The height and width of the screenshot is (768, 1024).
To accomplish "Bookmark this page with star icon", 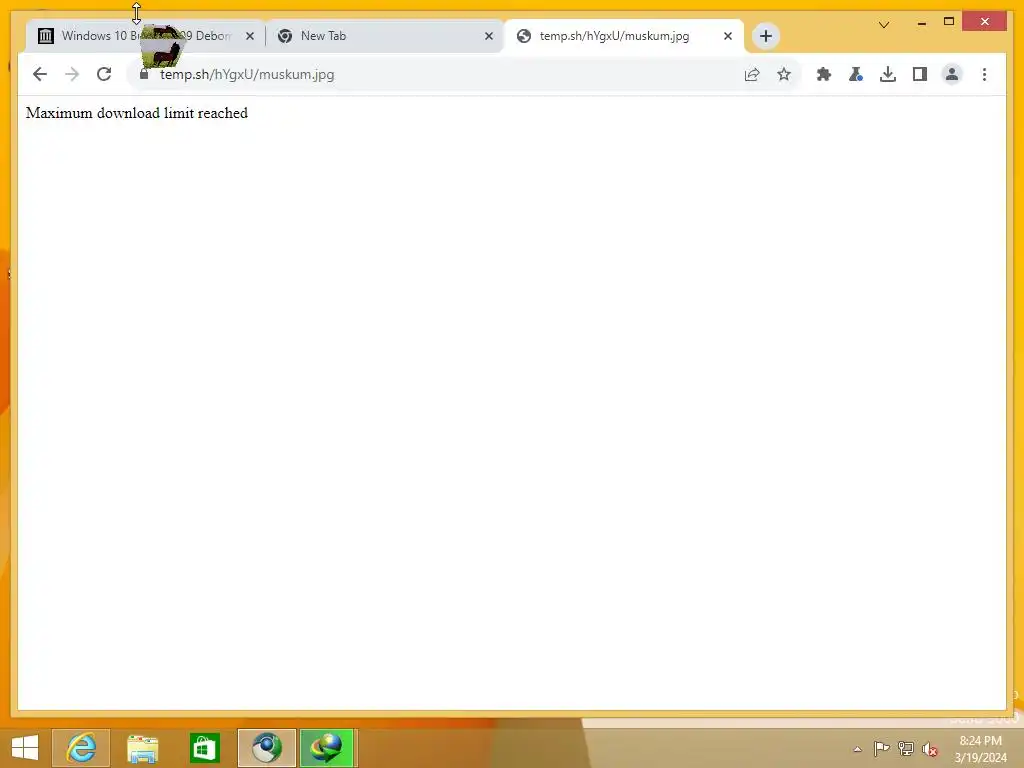I will pos(784,74).
